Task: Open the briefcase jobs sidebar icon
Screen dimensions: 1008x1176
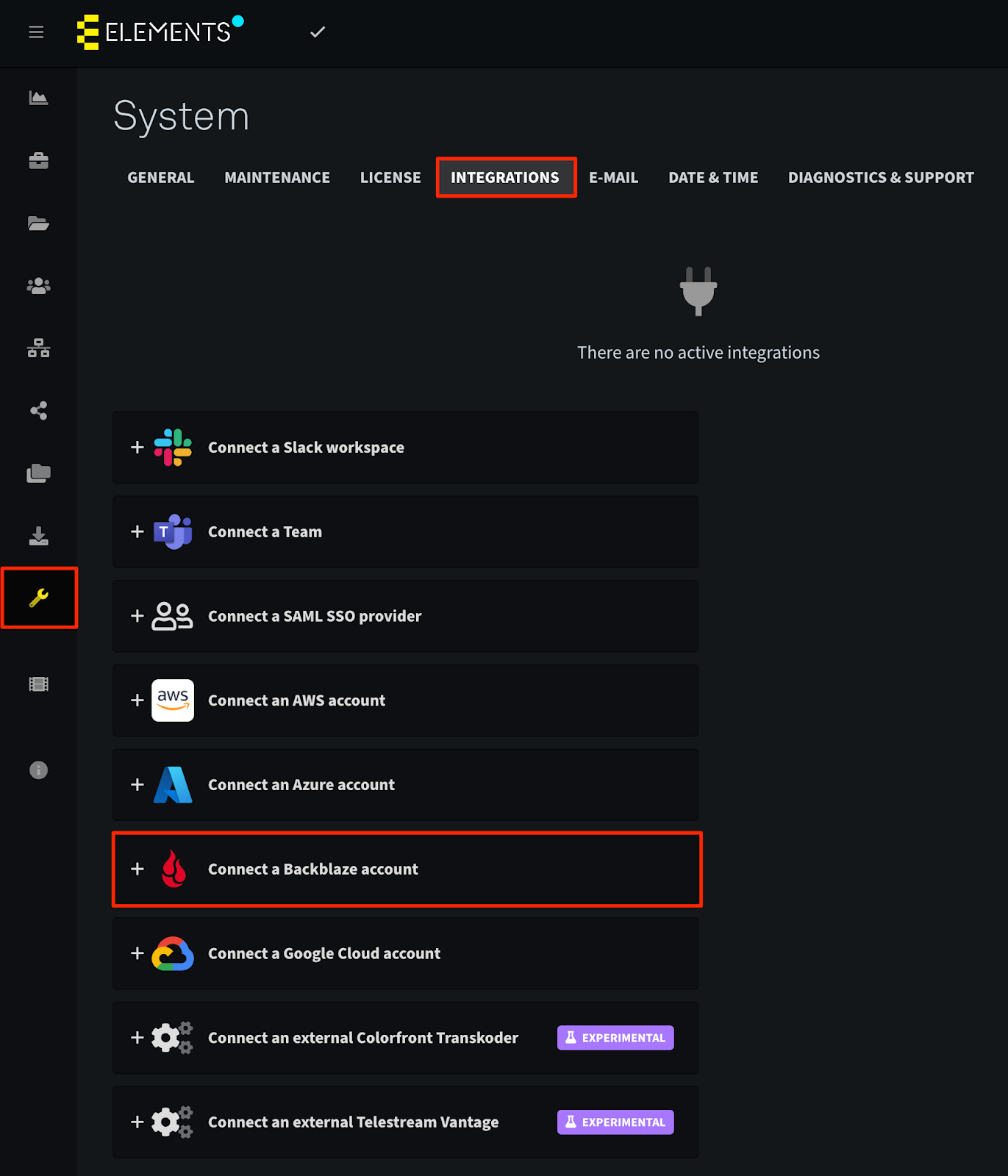Action: click(x=38, y=160)
